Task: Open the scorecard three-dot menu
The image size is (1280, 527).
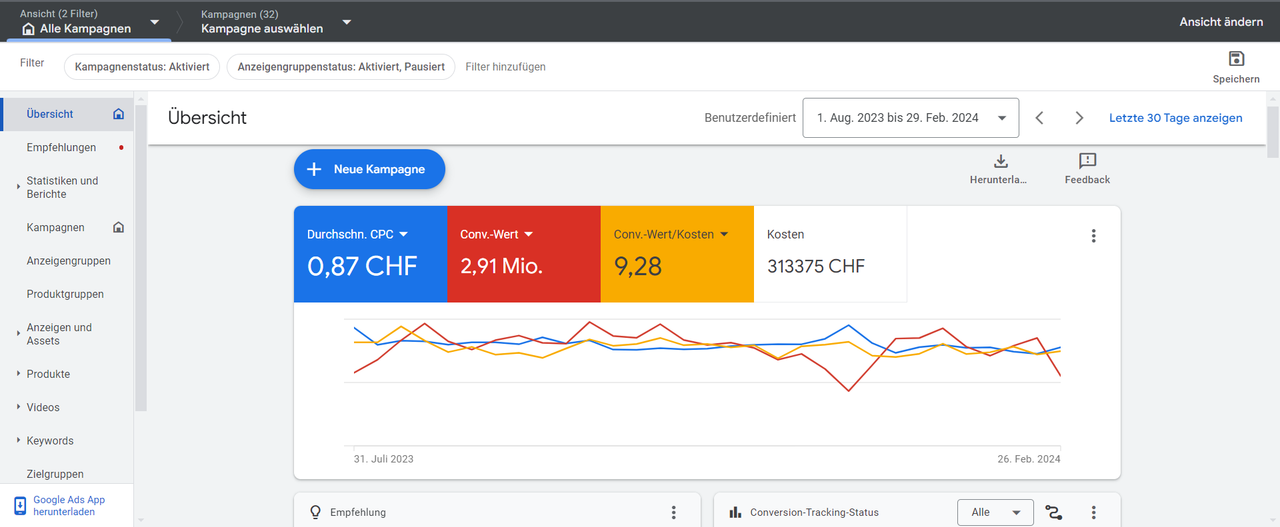Action: 1093,236
